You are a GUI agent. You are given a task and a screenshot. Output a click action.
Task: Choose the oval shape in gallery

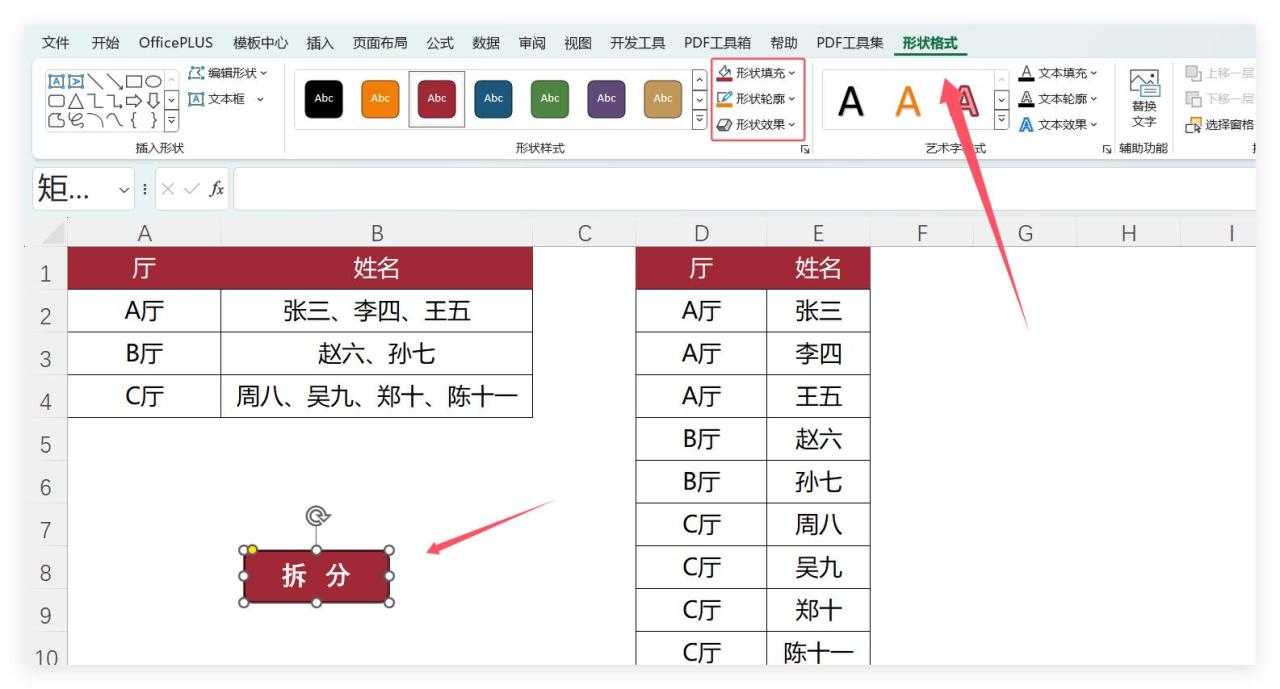point(153,81)
